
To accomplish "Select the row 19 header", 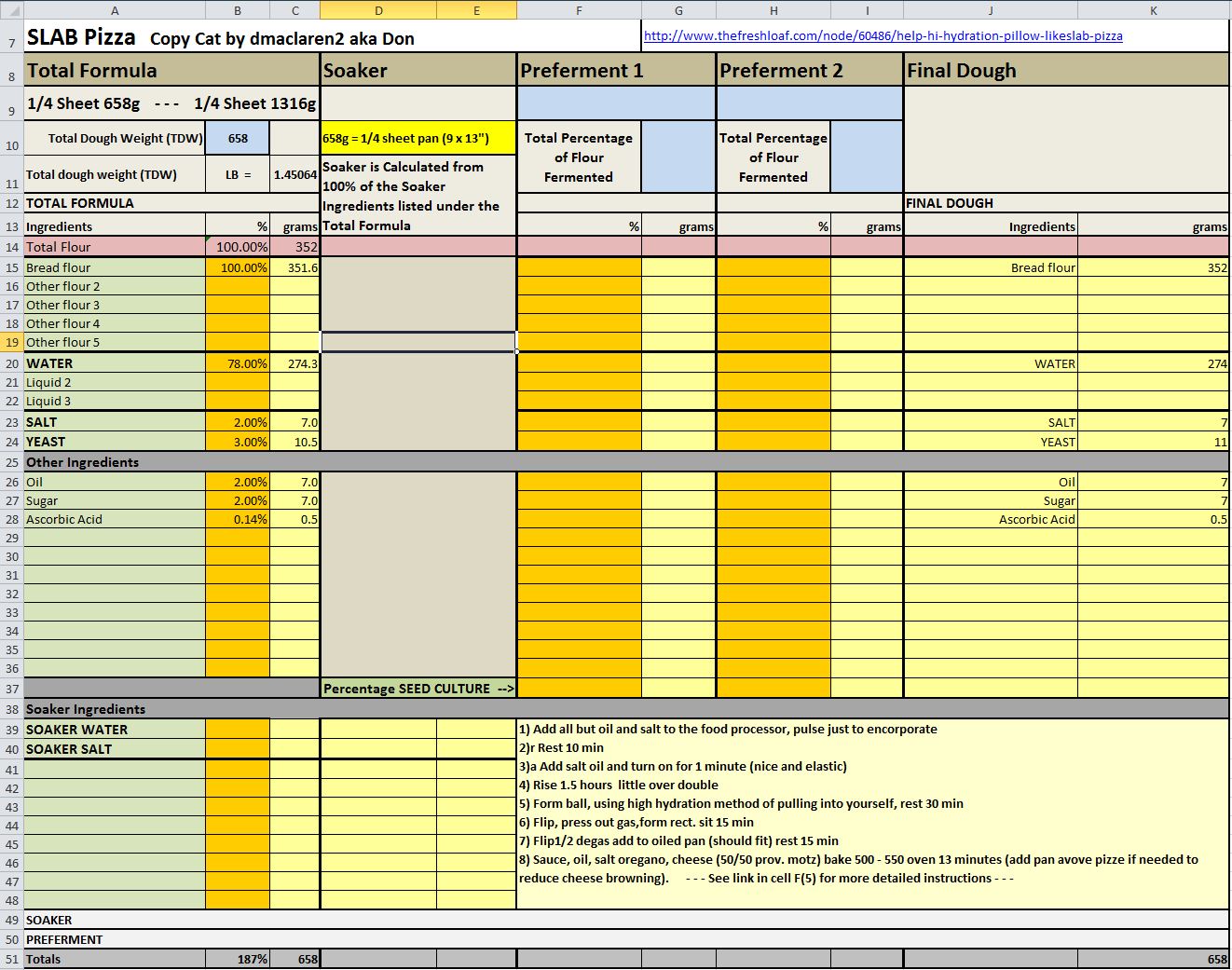I will point(12,342).
